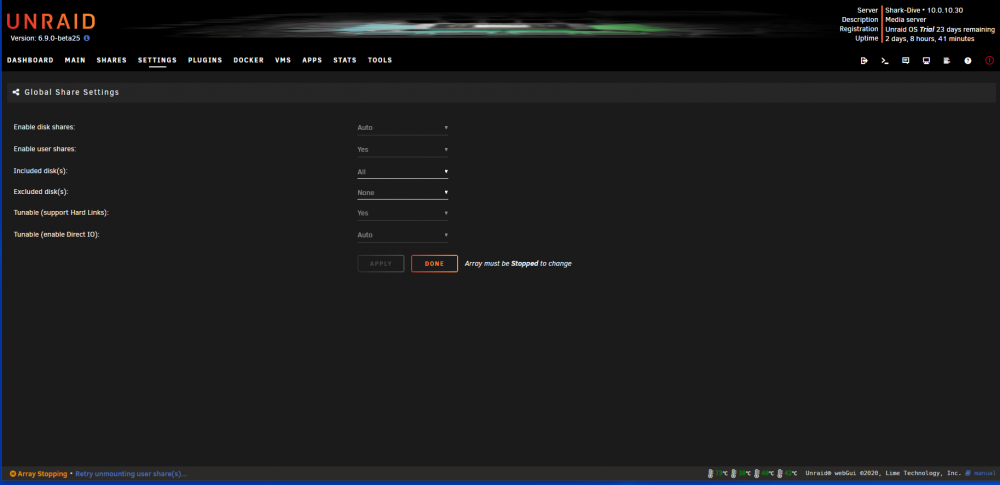
Task: Click the Array must be Stopped notice
Action: point(518,264)
